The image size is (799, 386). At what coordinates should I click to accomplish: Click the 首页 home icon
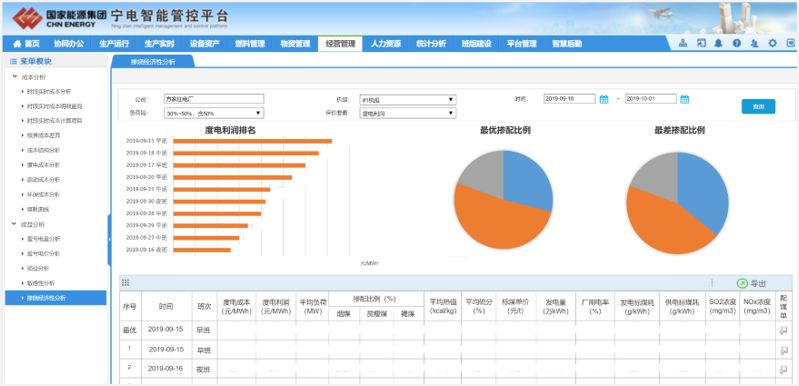(x=17, y=44)
